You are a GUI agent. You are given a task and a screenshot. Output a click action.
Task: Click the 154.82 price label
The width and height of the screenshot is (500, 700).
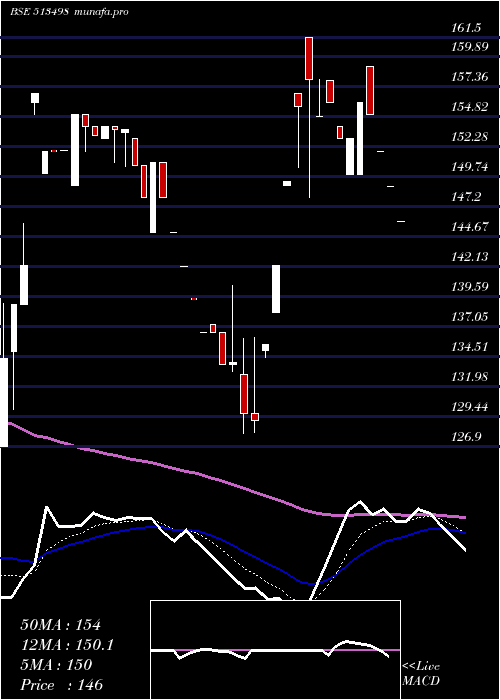pos(469,107)
